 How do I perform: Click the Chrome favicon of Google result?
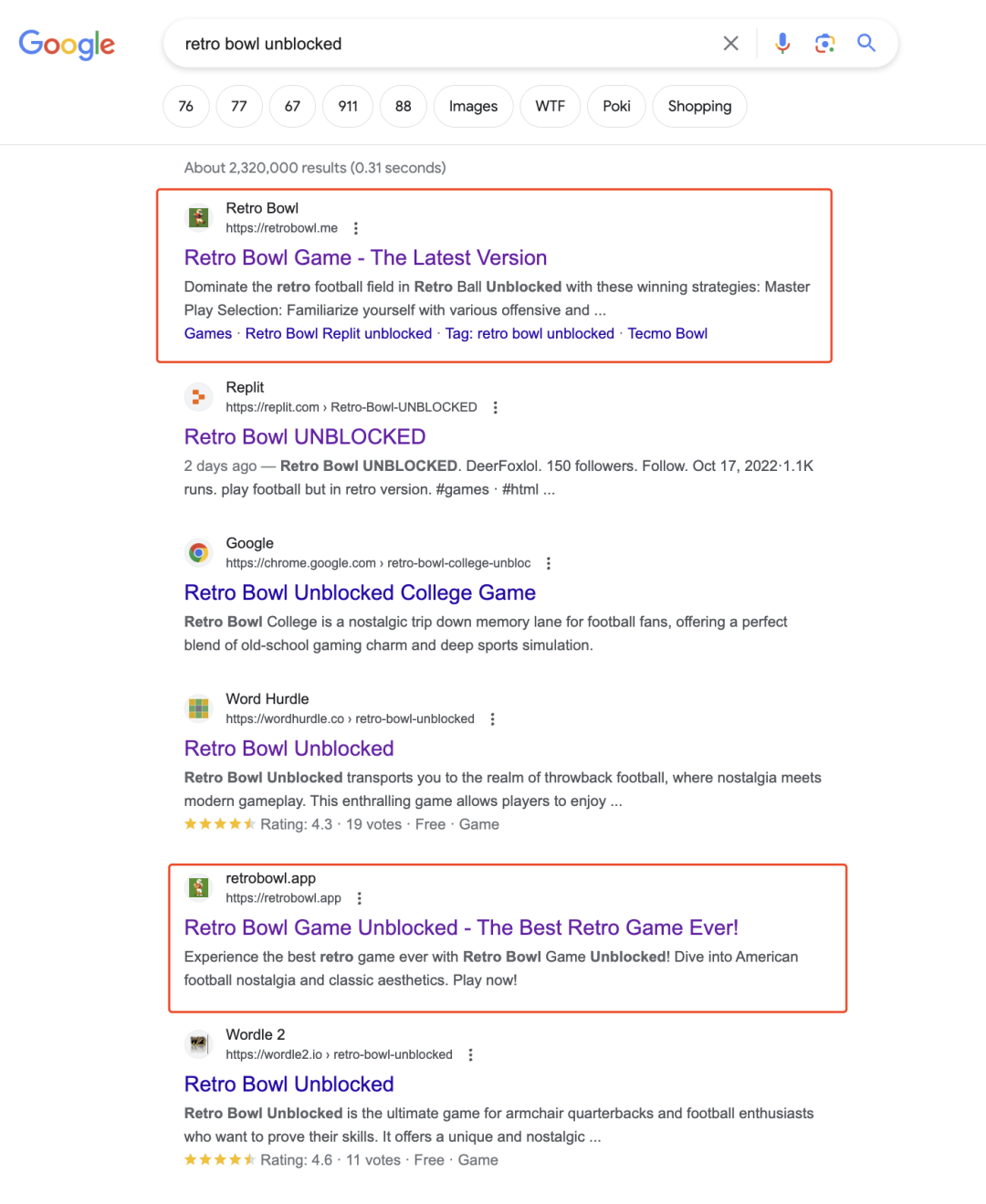pos(198,552)
